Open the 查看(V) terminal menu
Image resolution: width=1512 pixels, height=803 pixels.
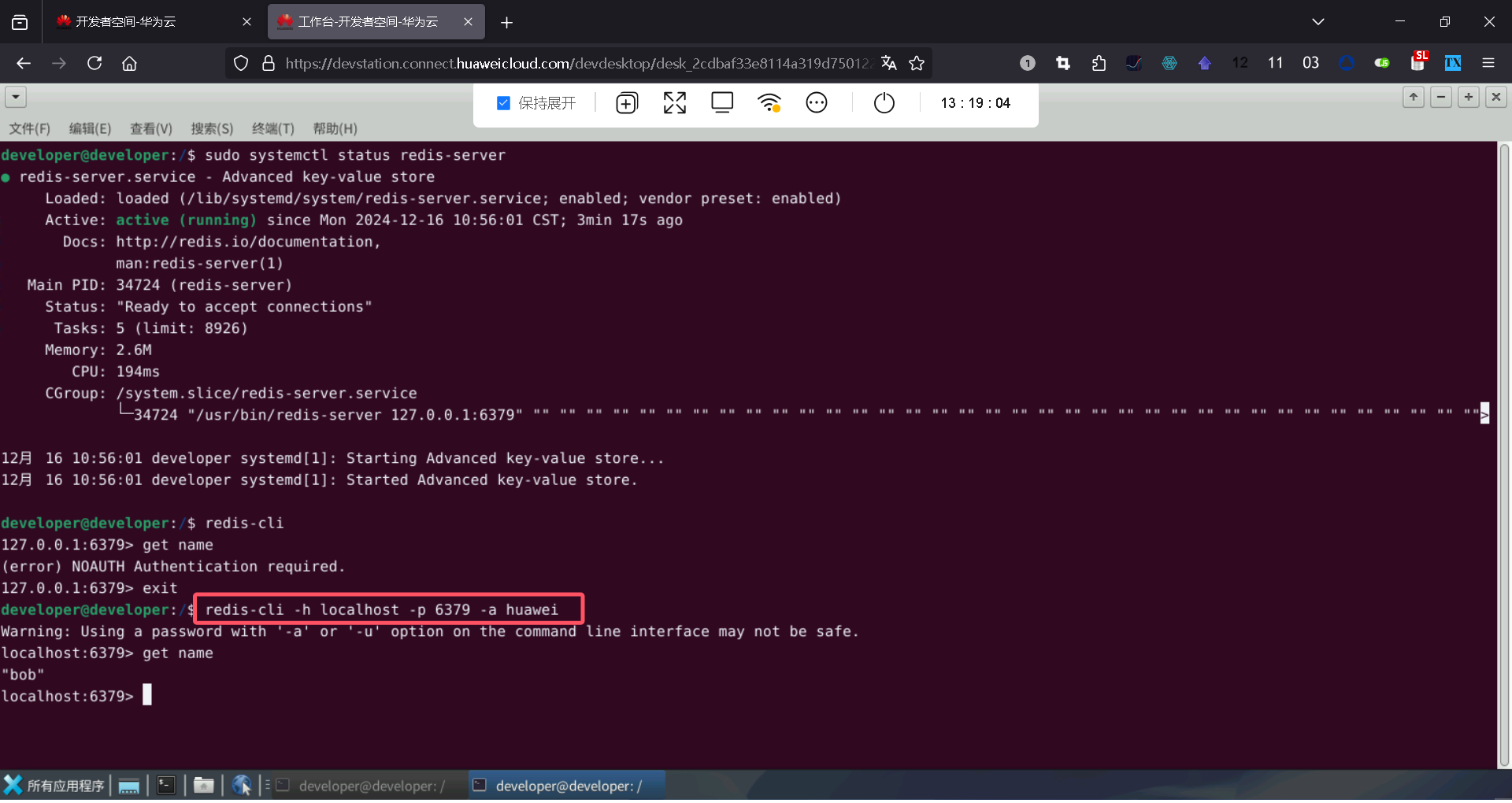coord(151,128)
